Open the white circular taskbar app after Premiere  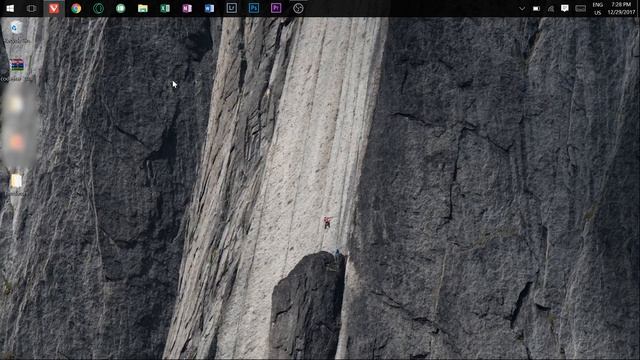click(x=298, y=8)
